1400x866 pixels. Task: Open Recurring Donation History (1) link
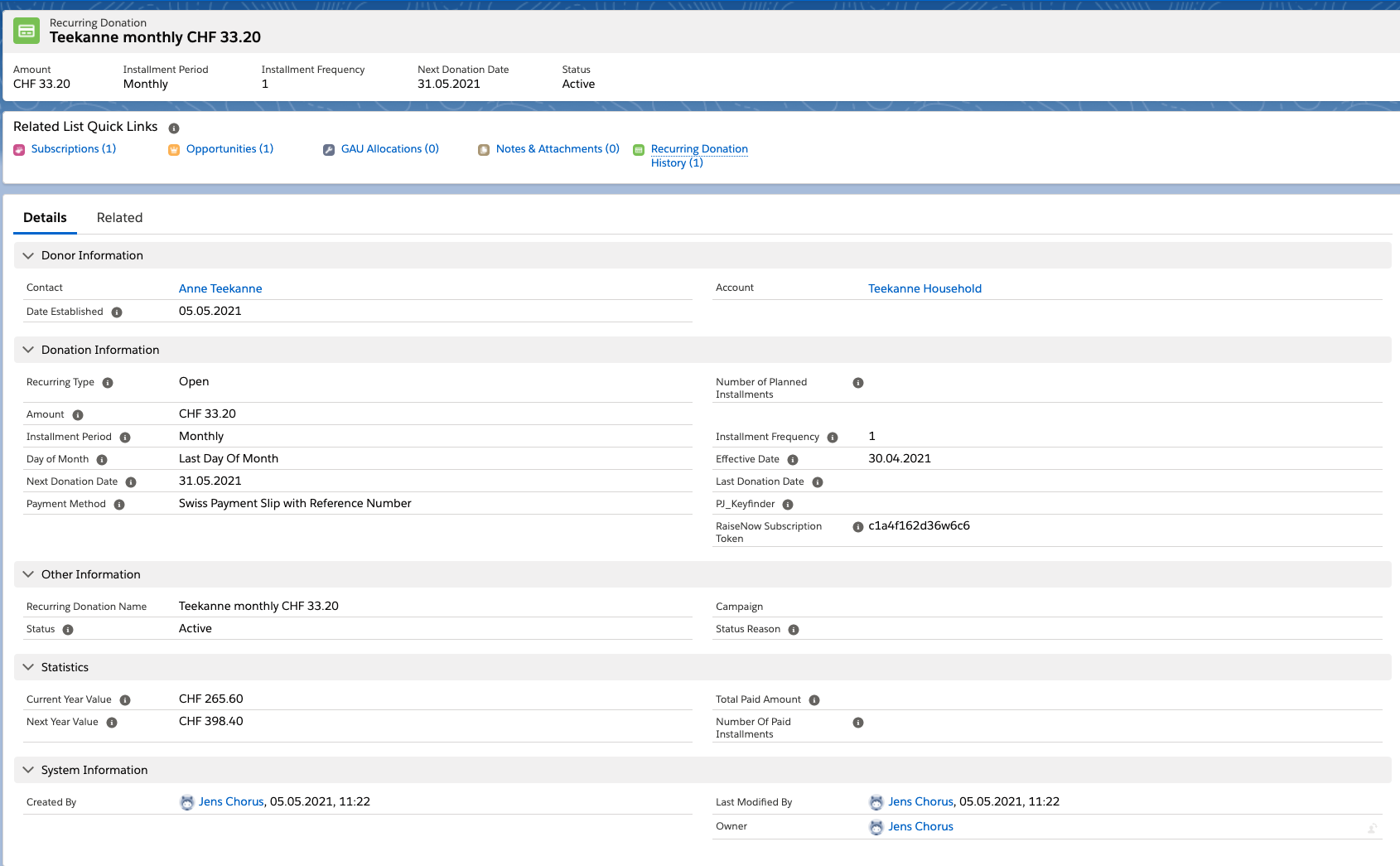click(699, 156)
